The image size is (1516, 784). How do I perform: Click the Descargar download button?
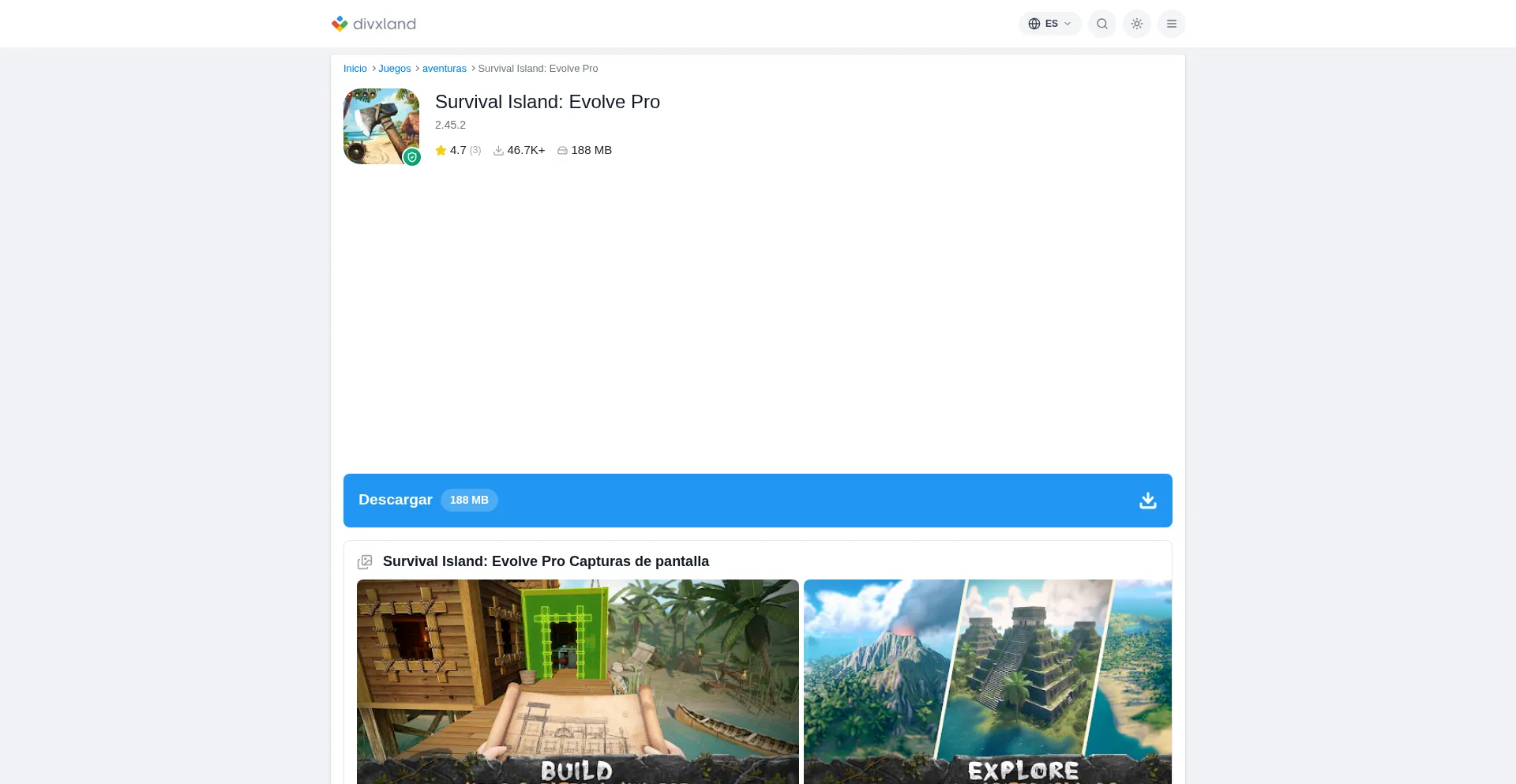coord(758,501)
